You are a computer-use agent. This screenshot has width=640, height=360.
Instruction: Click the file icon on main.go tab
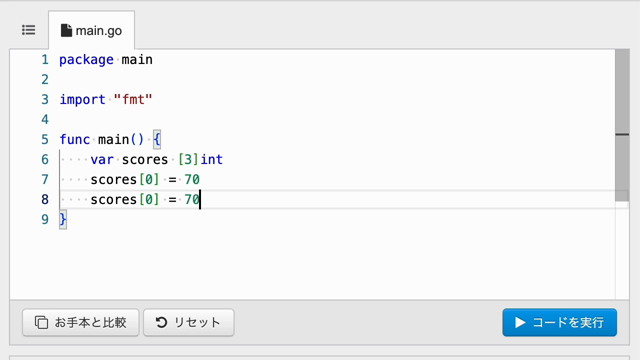[66, 30]
